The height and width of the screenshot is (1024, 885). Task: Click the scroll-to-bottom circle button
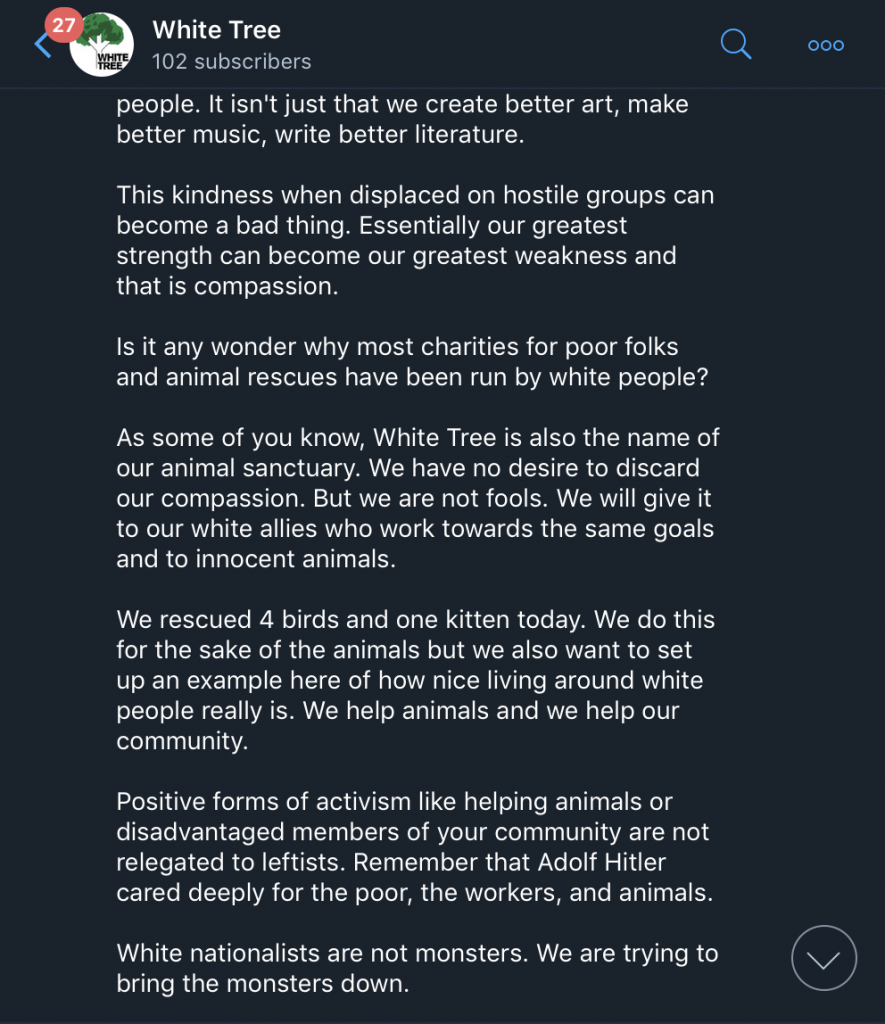pyautogui.click(x=824, y=959)
